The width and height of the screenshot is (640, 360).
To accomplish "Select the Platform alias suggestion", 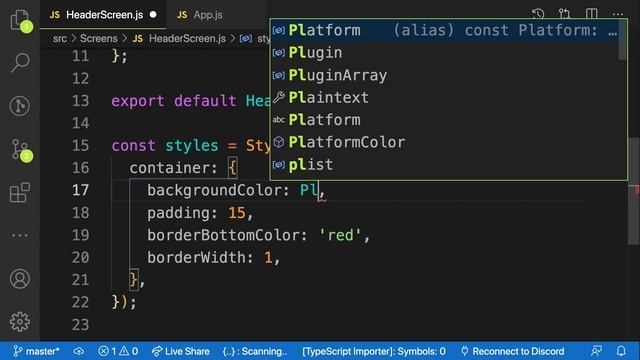I will point(445,30).
